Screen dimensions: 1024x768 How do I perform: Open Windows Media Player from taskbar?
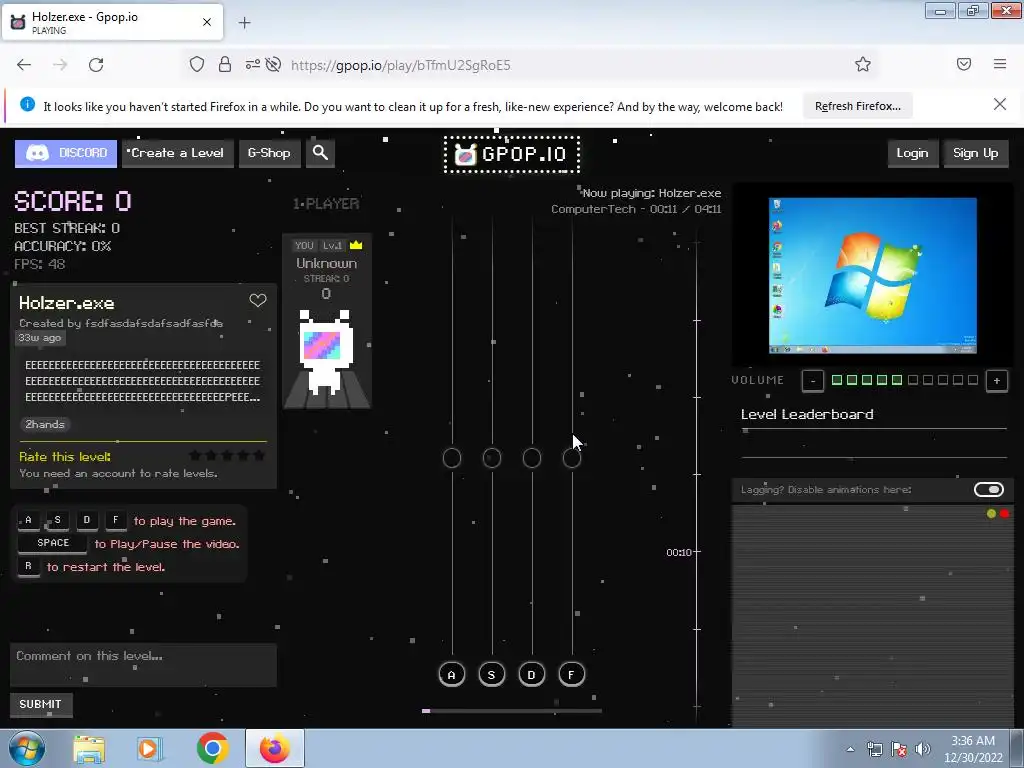pyautogui.click(x=150, y=748)
